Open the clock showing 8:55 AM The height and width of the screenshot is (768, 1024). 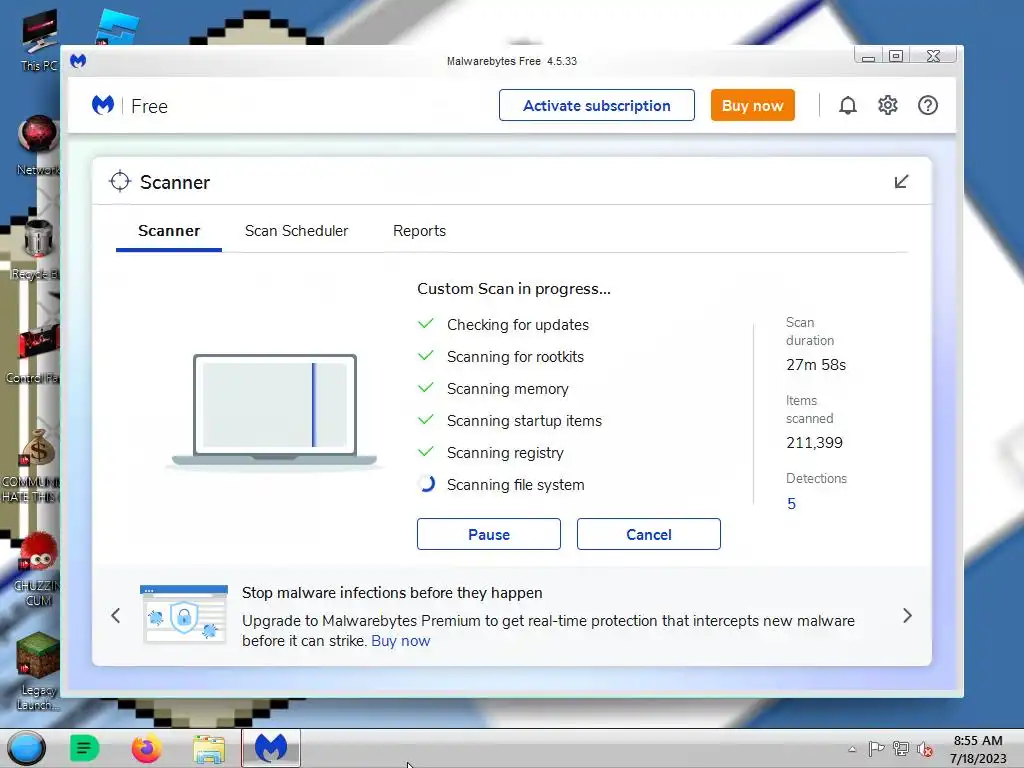coord(978,749)
